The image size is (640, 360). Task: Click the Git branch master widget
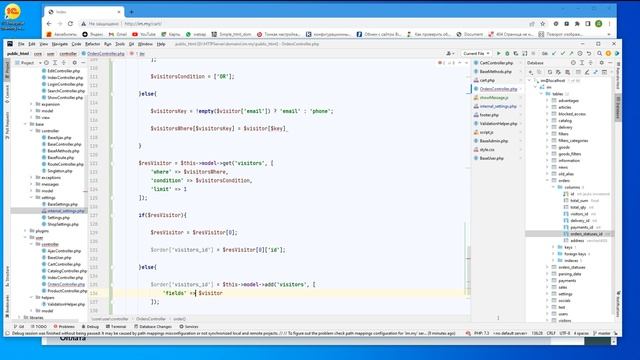click(602, 333)
